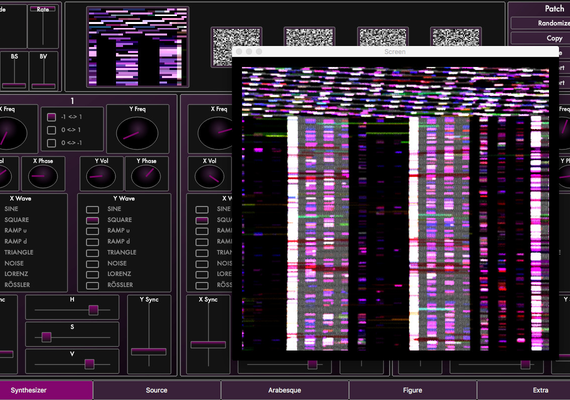Select LORENZ for Y Wave

[x=92, y=275]
